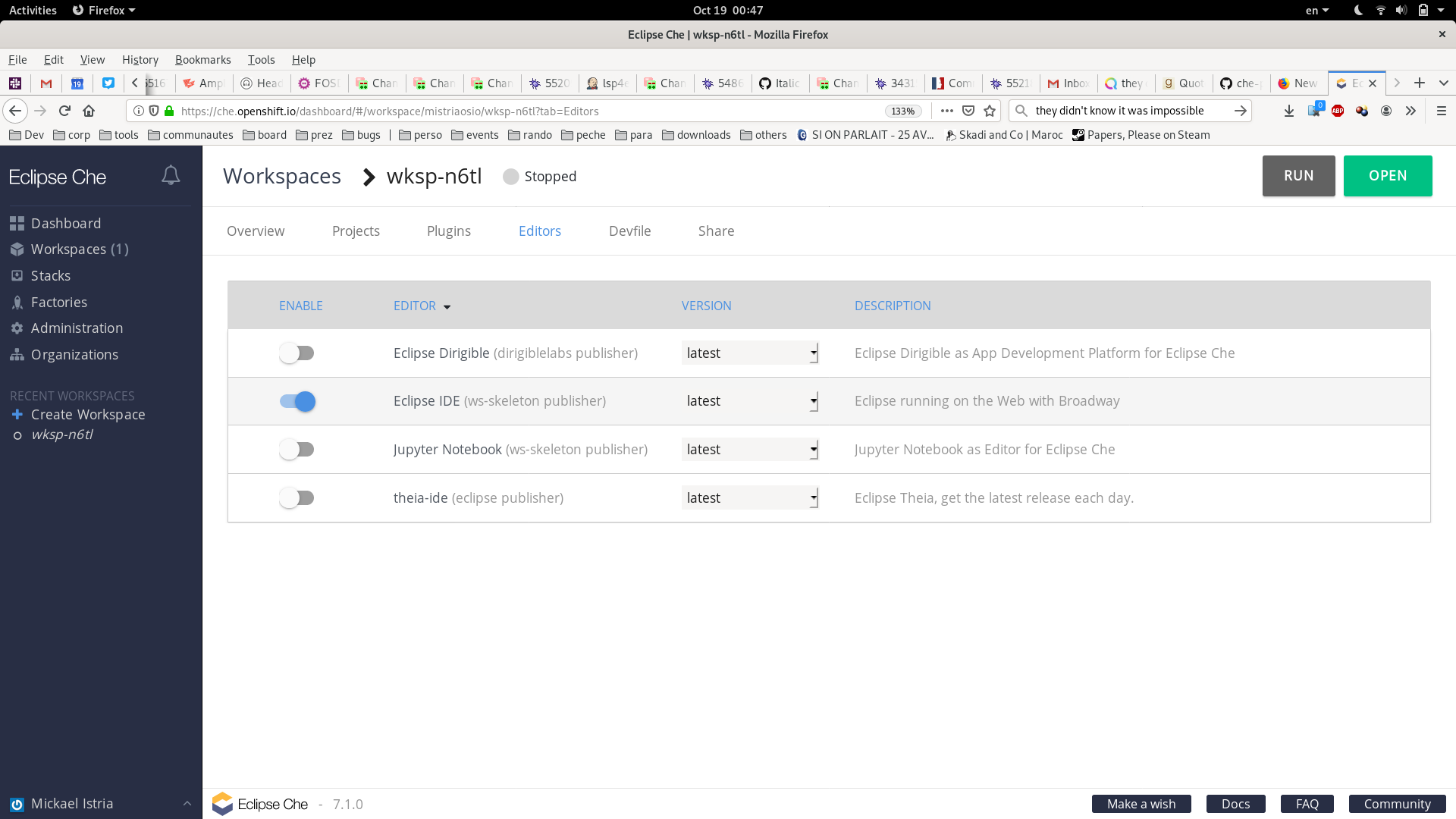
Task: Open version dropdown for theia-ide
Action: (750, 498)
